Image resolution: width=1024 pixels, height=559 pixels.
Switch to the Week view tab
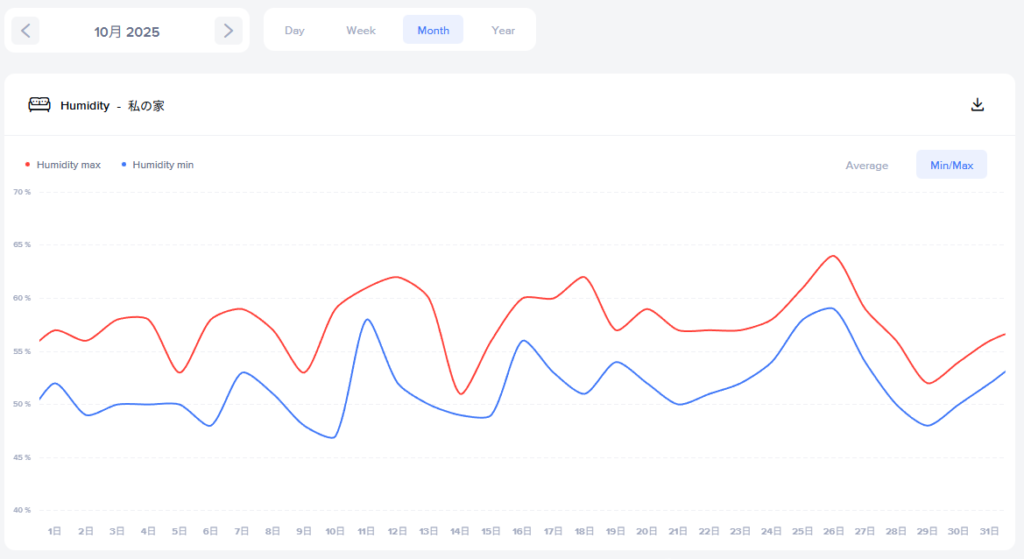(x=361, y=30)
